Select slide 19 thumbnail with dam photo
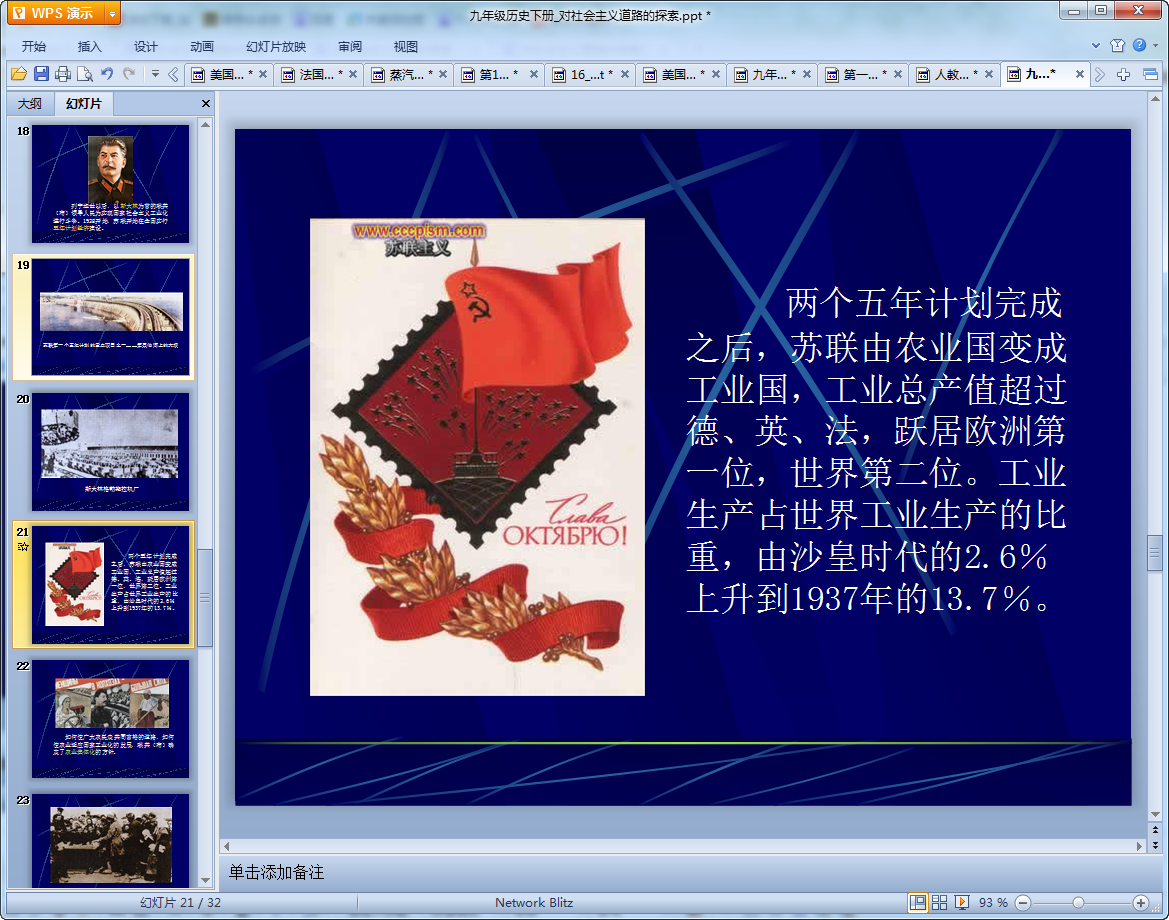This screenshot has width=1169, height=920. 110,317
